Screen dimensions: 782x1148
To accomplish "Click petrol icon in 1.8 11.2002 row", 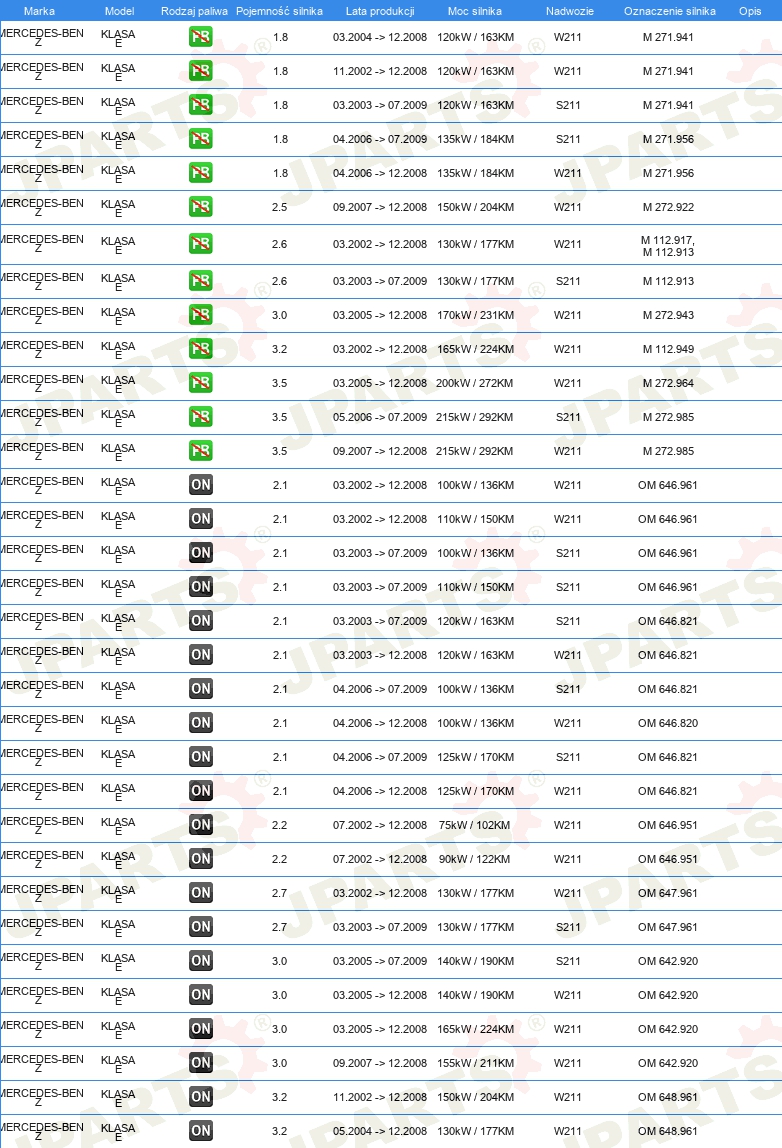I will (x=201, y=70).
